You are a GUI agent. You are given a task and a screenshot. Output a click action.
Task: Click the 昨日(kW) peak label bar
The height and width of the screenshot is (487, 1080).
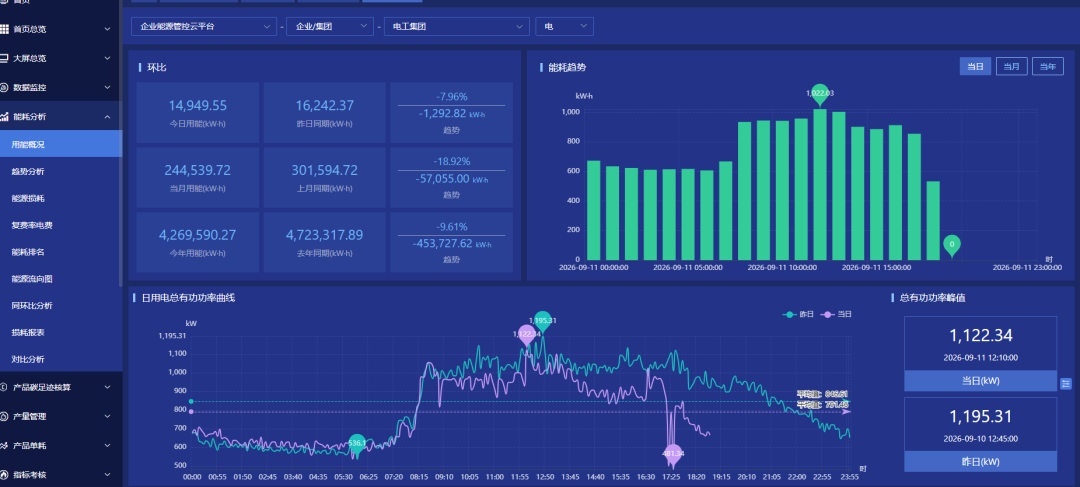(x=980, y=462)
